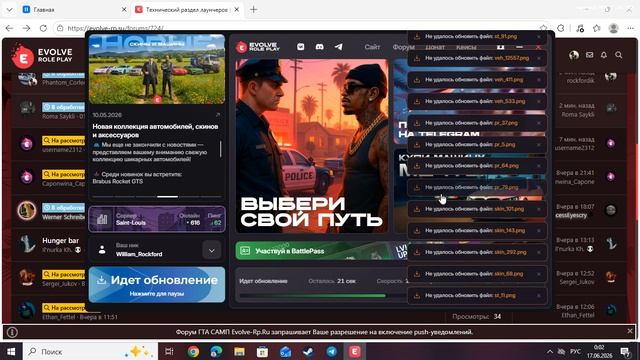Image resolution: width=640 pixels, height=360 pixels.
Task: Click the Просмотры 34 views count
Action: [x=477, y=316]
